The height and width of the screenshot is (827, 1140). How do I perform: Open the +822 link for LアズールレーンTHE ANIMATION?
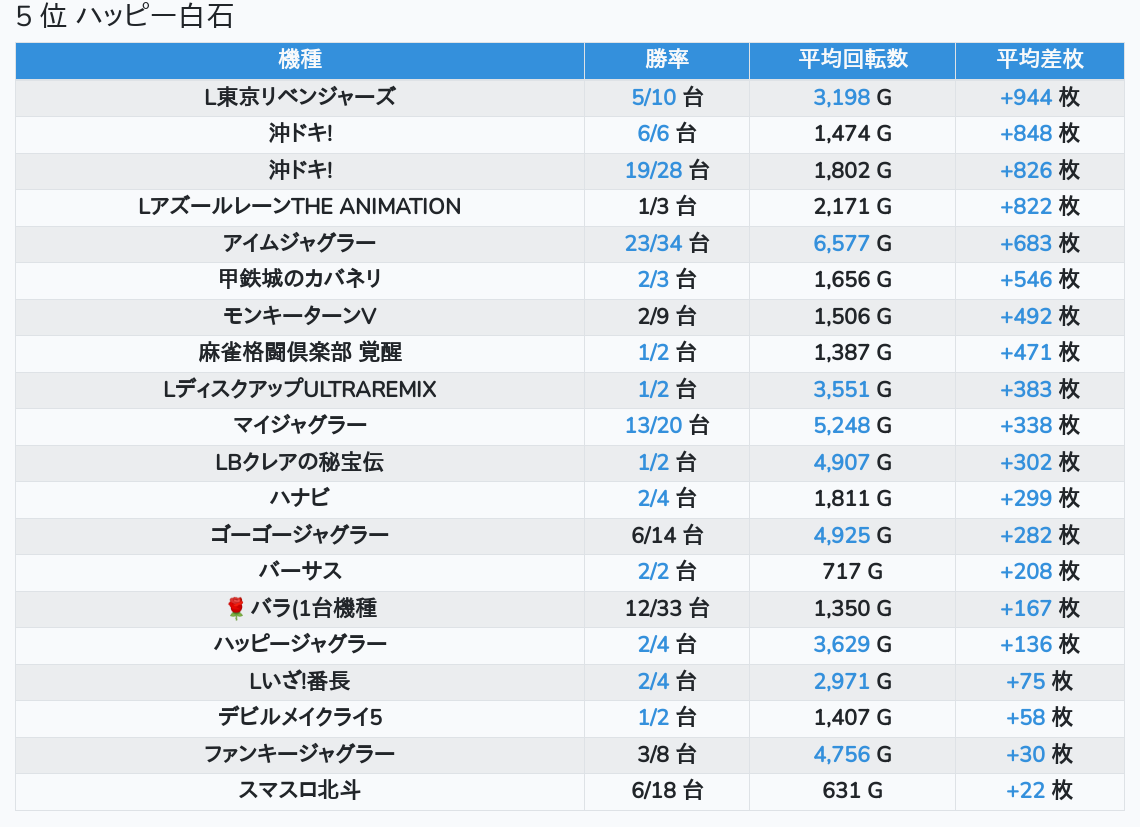1025,207
